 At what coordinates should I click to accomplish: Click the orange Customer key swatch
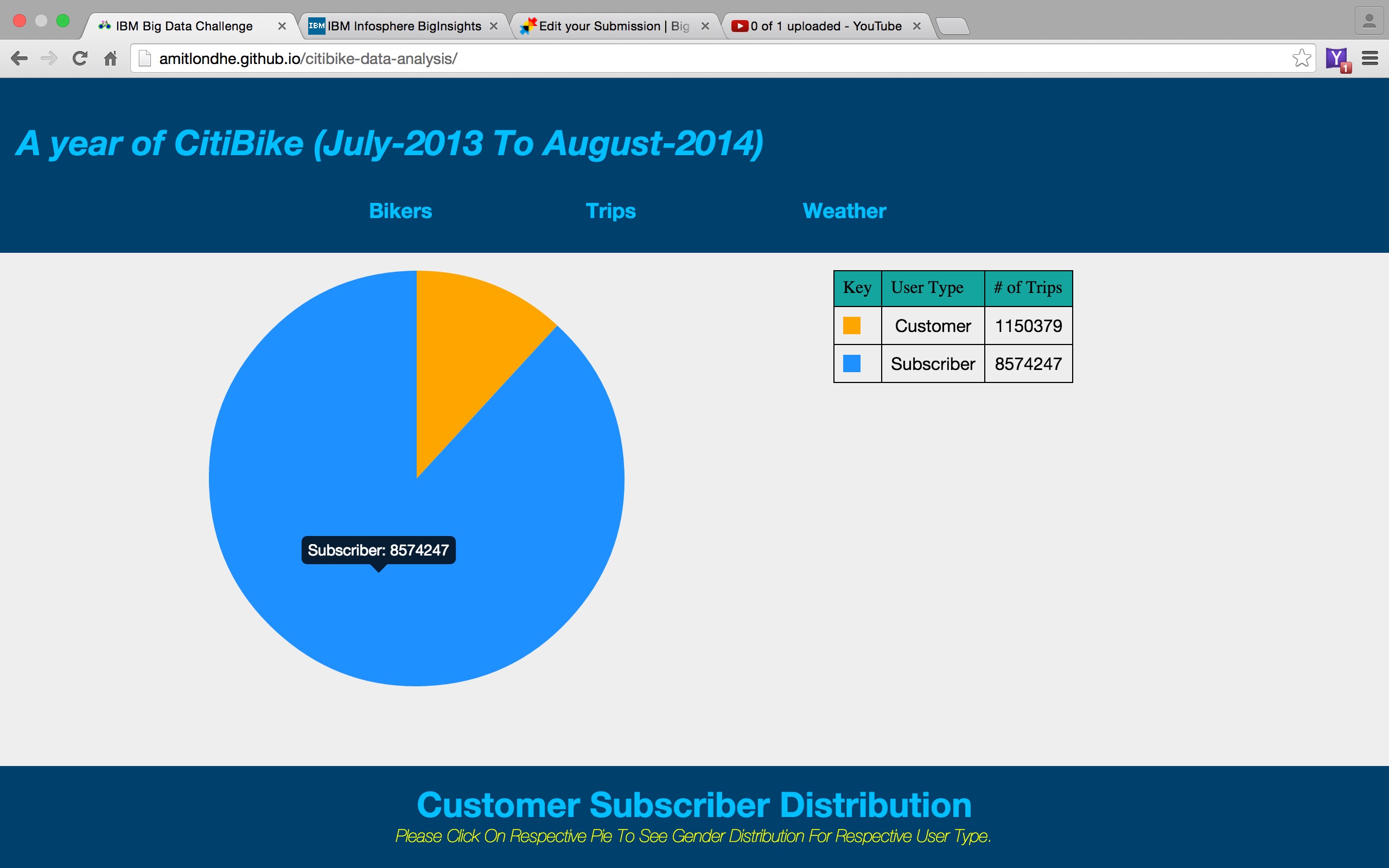click(x=851, y=325)
